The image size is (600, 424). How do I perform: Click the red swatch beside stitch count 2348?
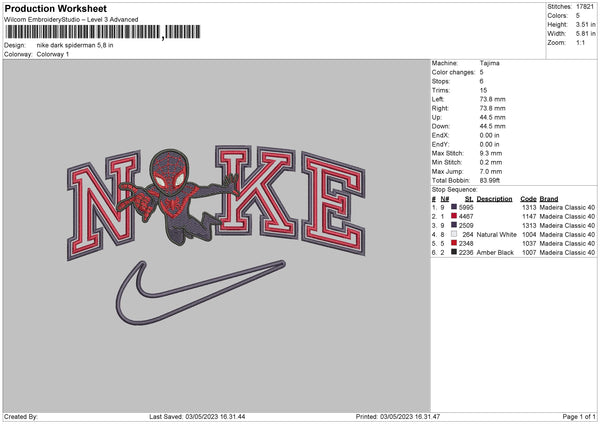[454, 243]
